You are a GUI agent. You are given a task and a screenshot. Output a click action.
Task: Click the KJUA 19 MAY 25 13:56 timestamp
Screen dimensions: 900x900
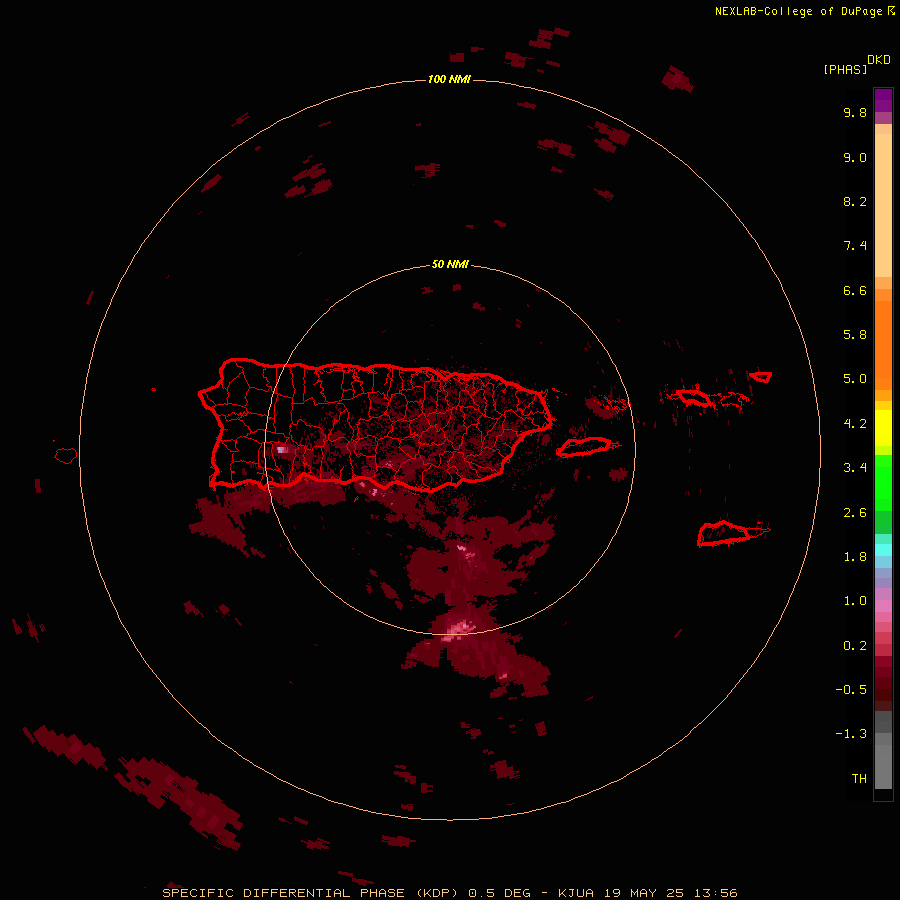(x=647, y=893)
